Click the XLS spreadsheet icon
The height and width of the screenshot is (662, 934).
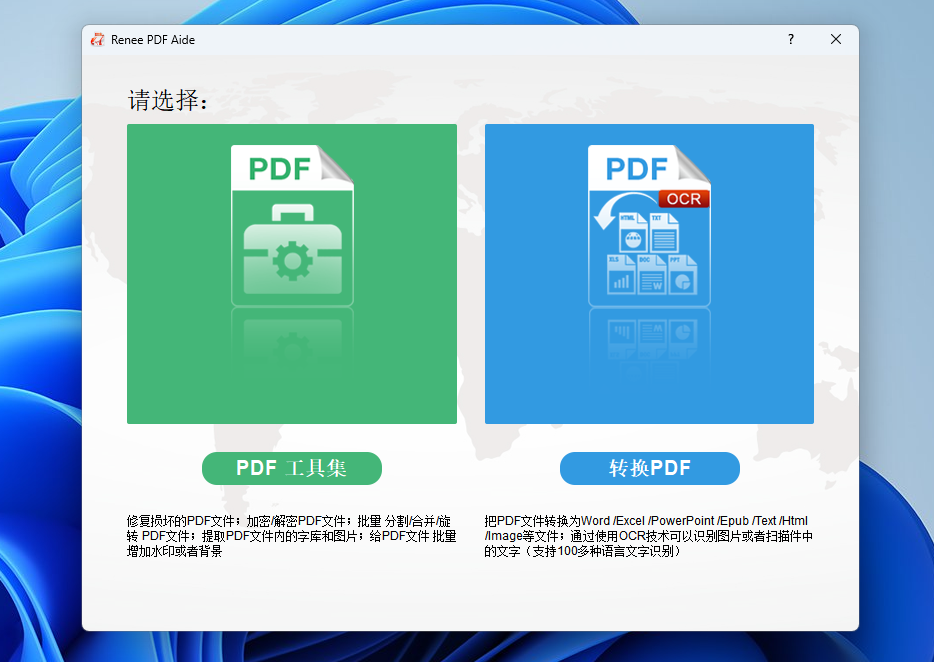621,275
